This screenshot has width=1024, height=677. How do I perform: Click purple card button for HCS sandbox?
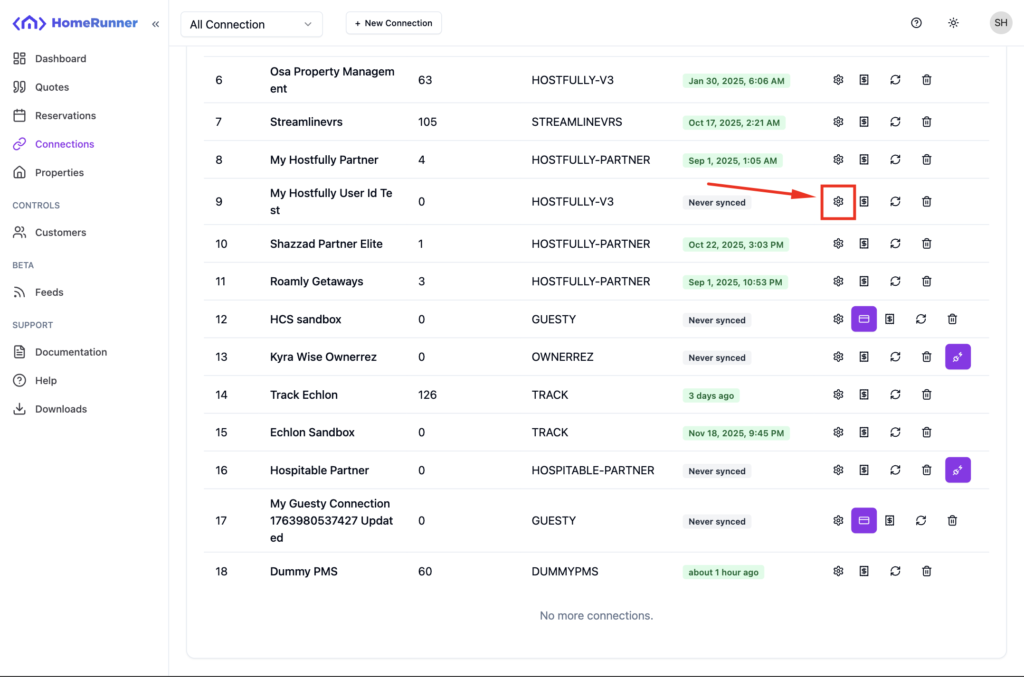pyautogui.click(x=864, y=320)
